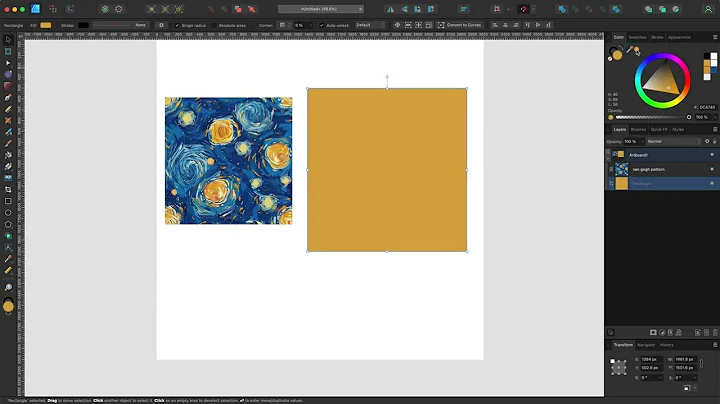Select the Move tool in the left toolbar

tap(8, 40)
